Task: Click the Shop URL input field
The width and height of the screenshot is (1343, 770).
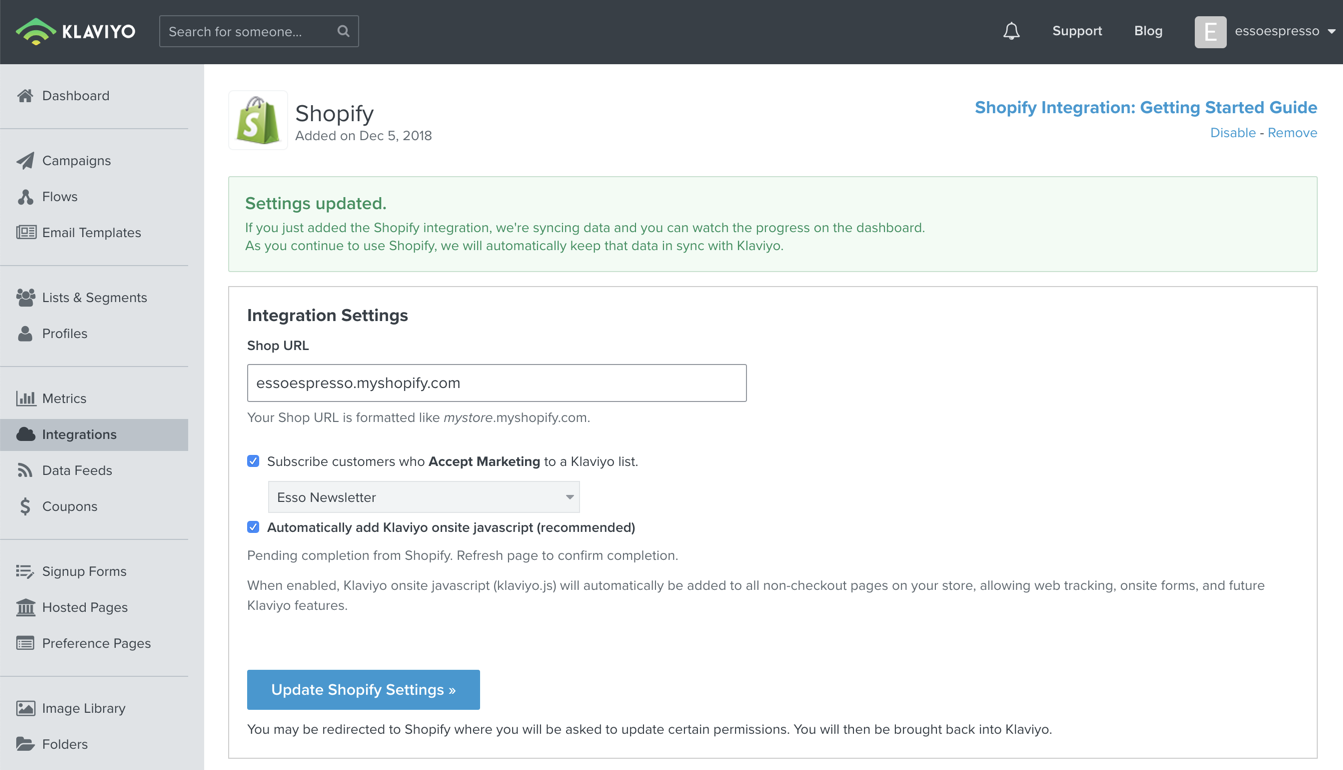Action: pyautogui.click(x=497, y=383)
